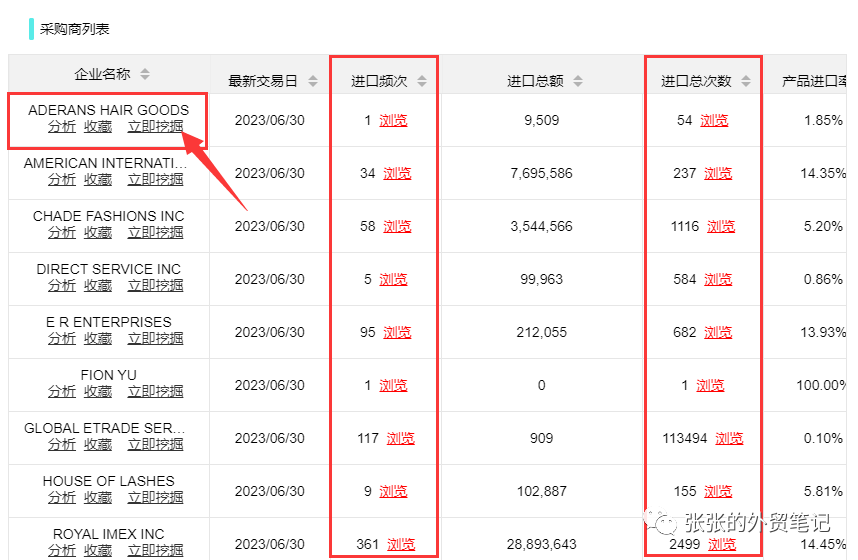Image resolution: width=858 pixels, height=560 pixels.
Task: Select import total value 3,544,566
Action: tap(541, 227)
